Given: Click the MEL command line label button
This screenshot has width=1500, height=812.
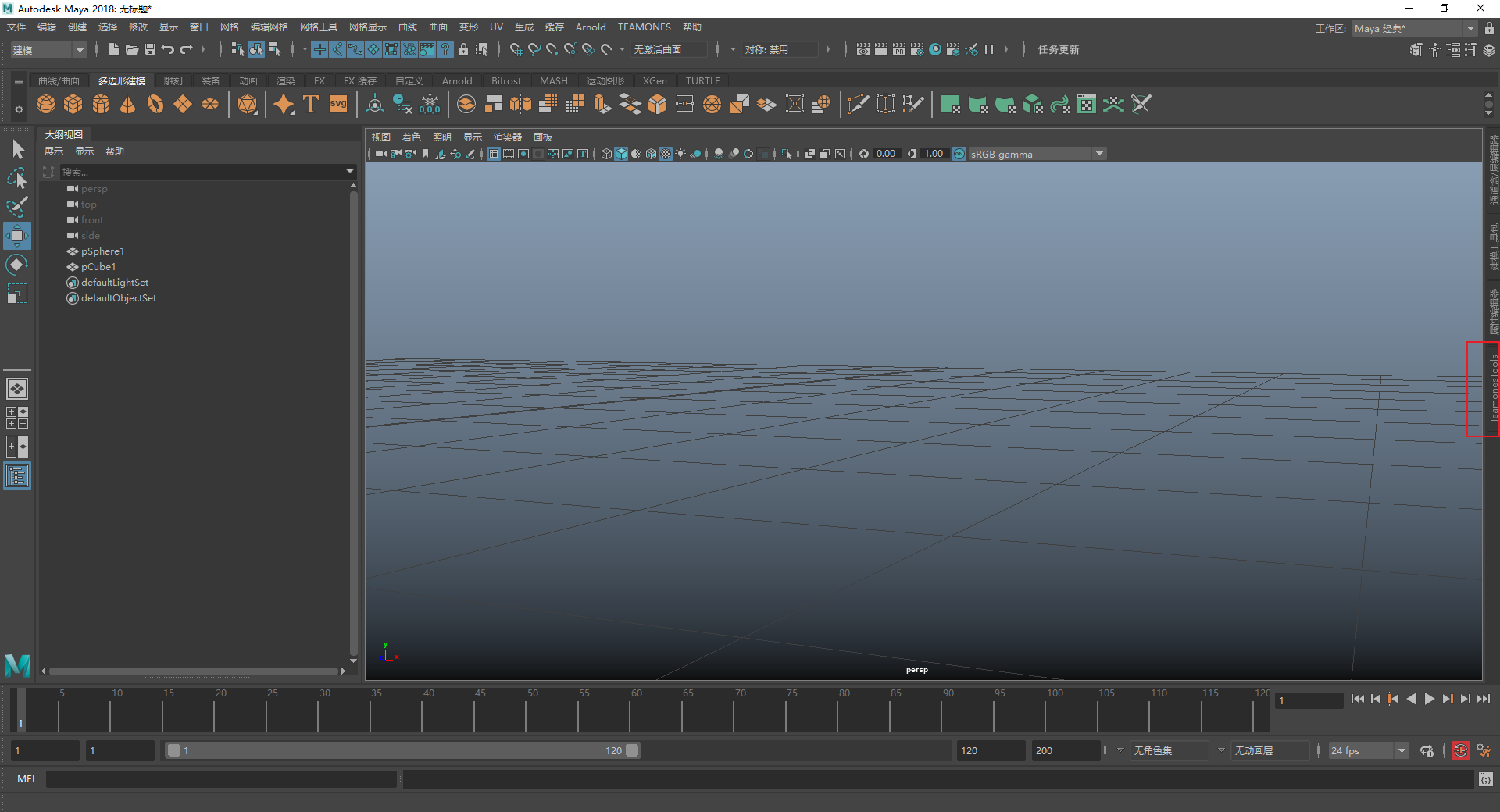Looking at the screenshot, I should pos(27,778).
